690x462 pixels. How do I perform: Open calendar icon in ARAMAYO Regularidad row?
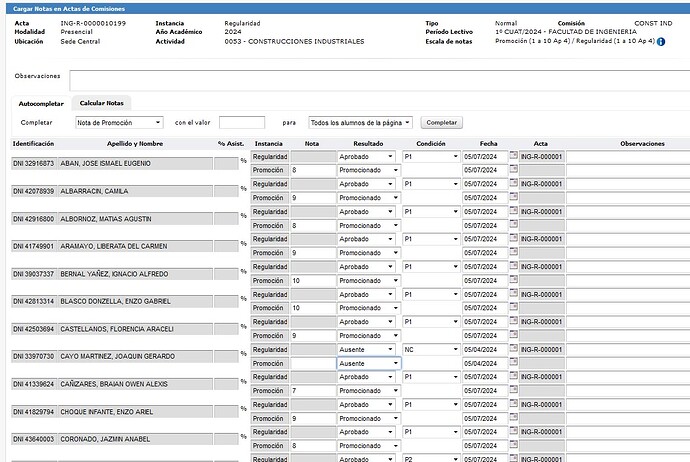point(514,238)
